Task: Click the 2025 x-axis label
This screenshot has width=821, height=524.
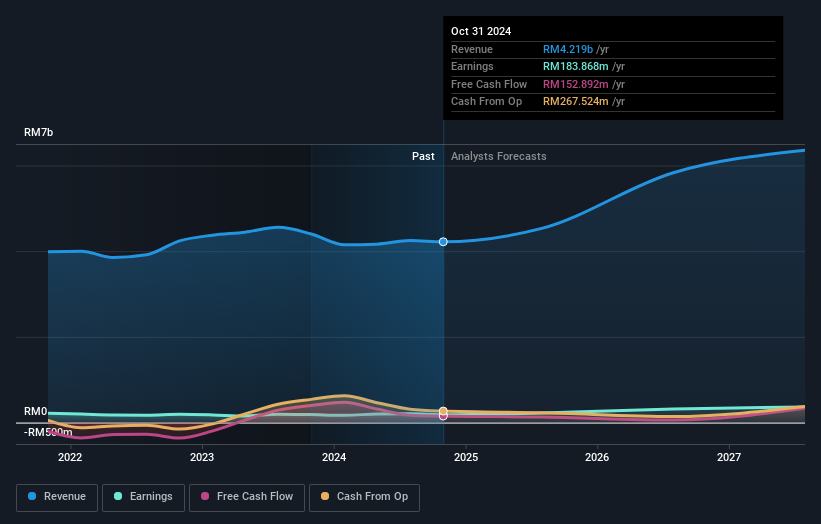Action: [x=466, y=457]
